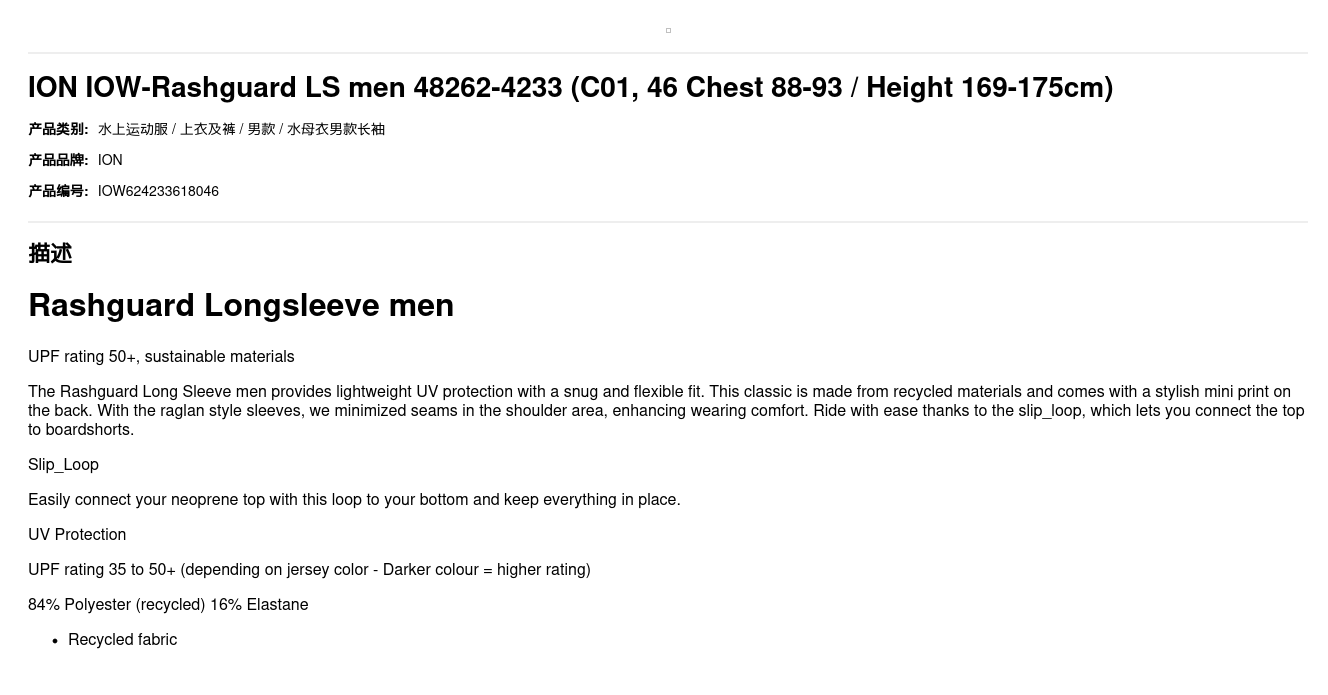Viewport: 1328px width, 695px height.
Task: Click the Slip_Loop feature title
Action: (63, 465)
